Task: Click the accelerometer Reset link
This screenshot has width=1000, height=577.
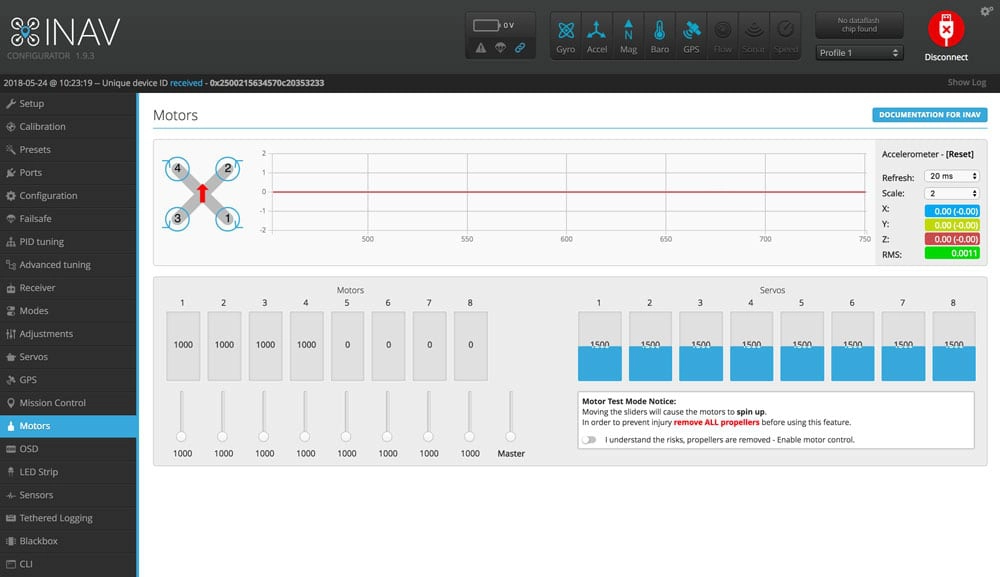Action: tap(959, 154)
